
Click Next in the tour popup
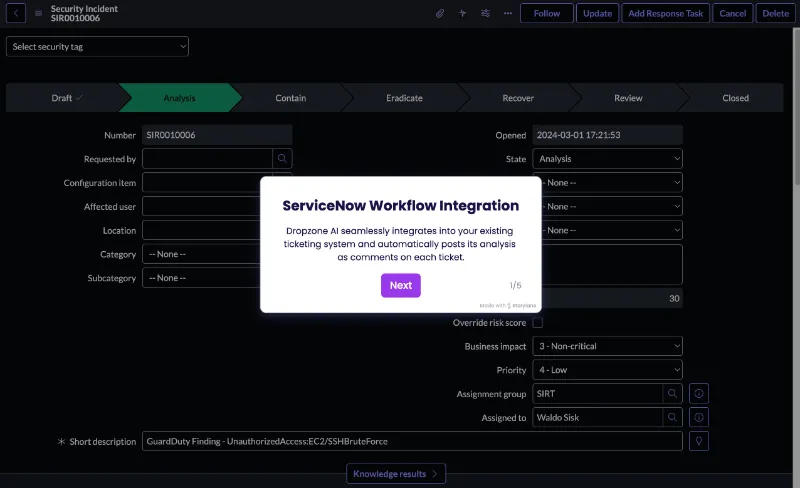[x=401, y=285]
